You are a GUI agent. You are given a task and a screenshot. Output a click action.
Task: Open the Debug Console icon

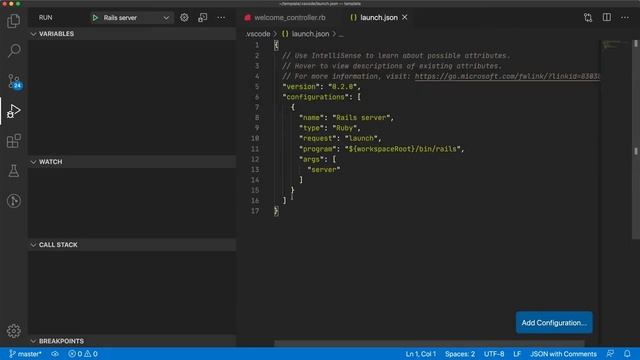[202, 18]
